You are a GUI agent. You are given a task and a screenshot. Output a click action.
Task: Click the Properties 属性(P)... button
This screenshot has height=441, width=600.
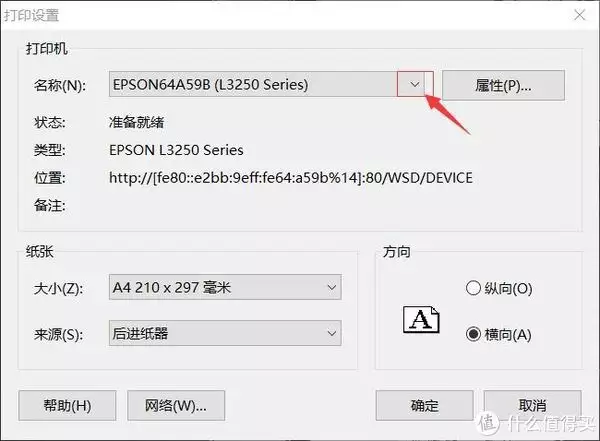click(x=503, y=85)
